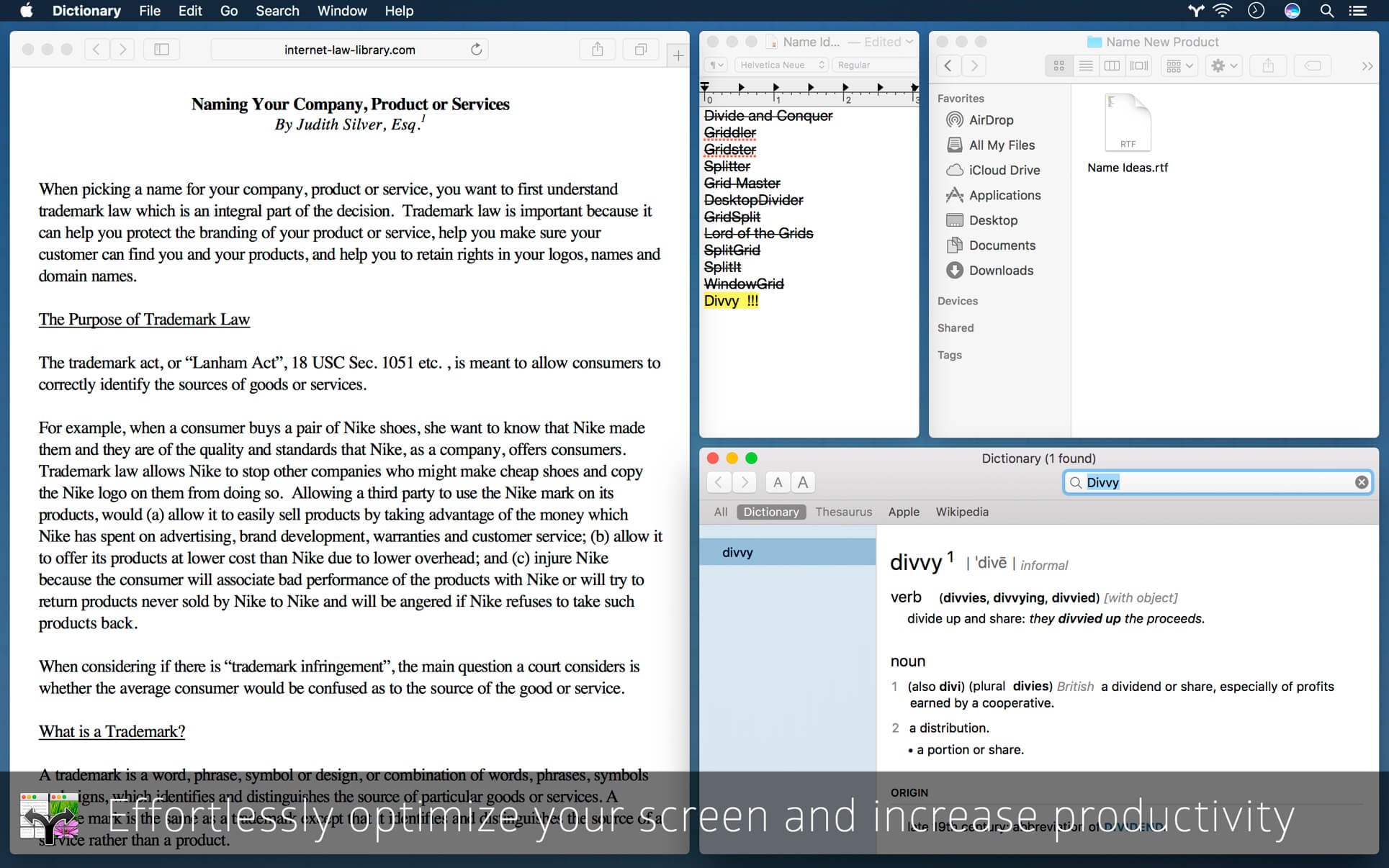Viewport: 1389px width, 868px height.
Task: Open the Finder arrange-by dropdown
Action: 1179,65
